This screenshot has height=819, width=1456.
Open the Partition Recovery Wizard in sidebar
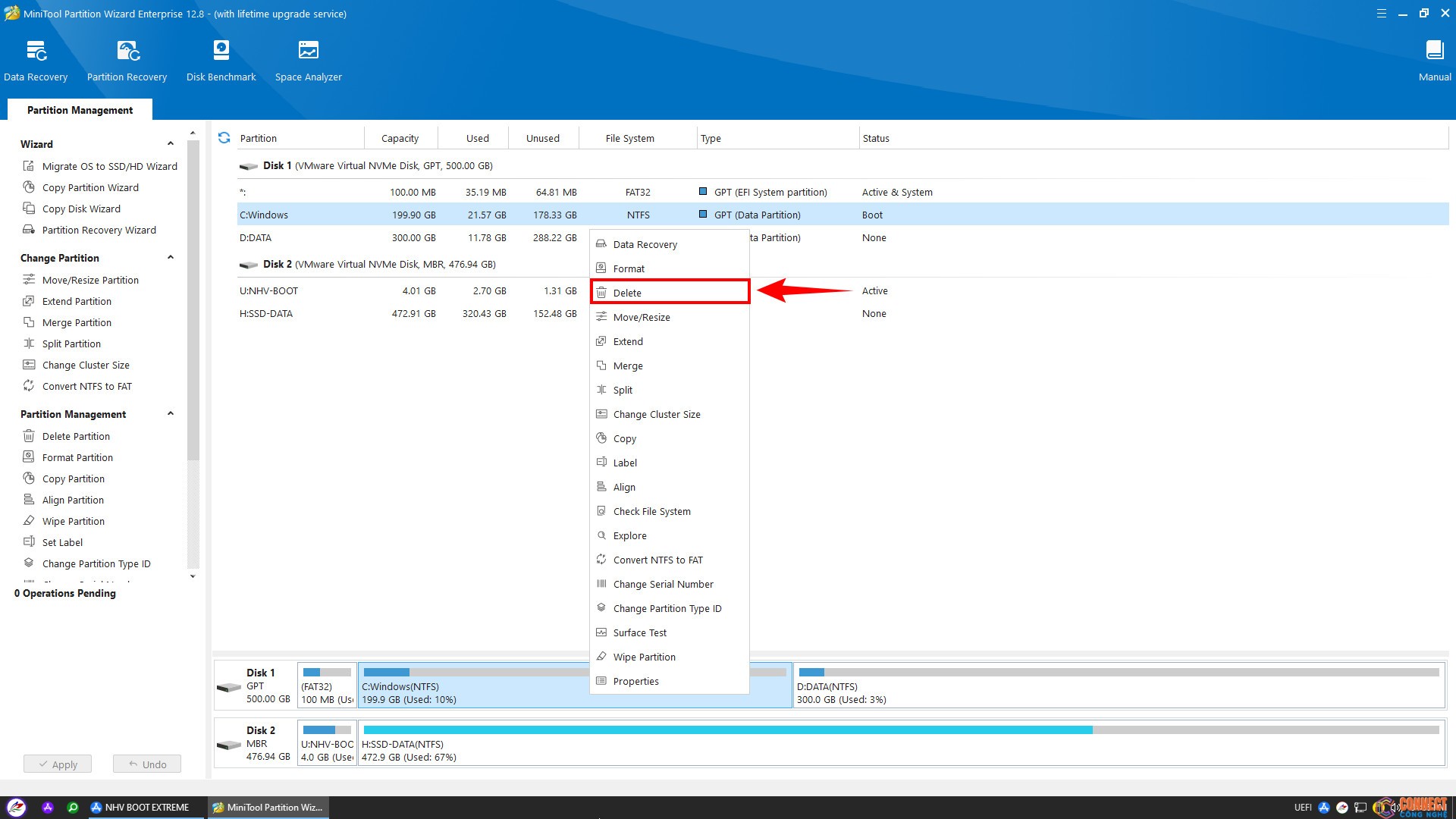point(89,230)
